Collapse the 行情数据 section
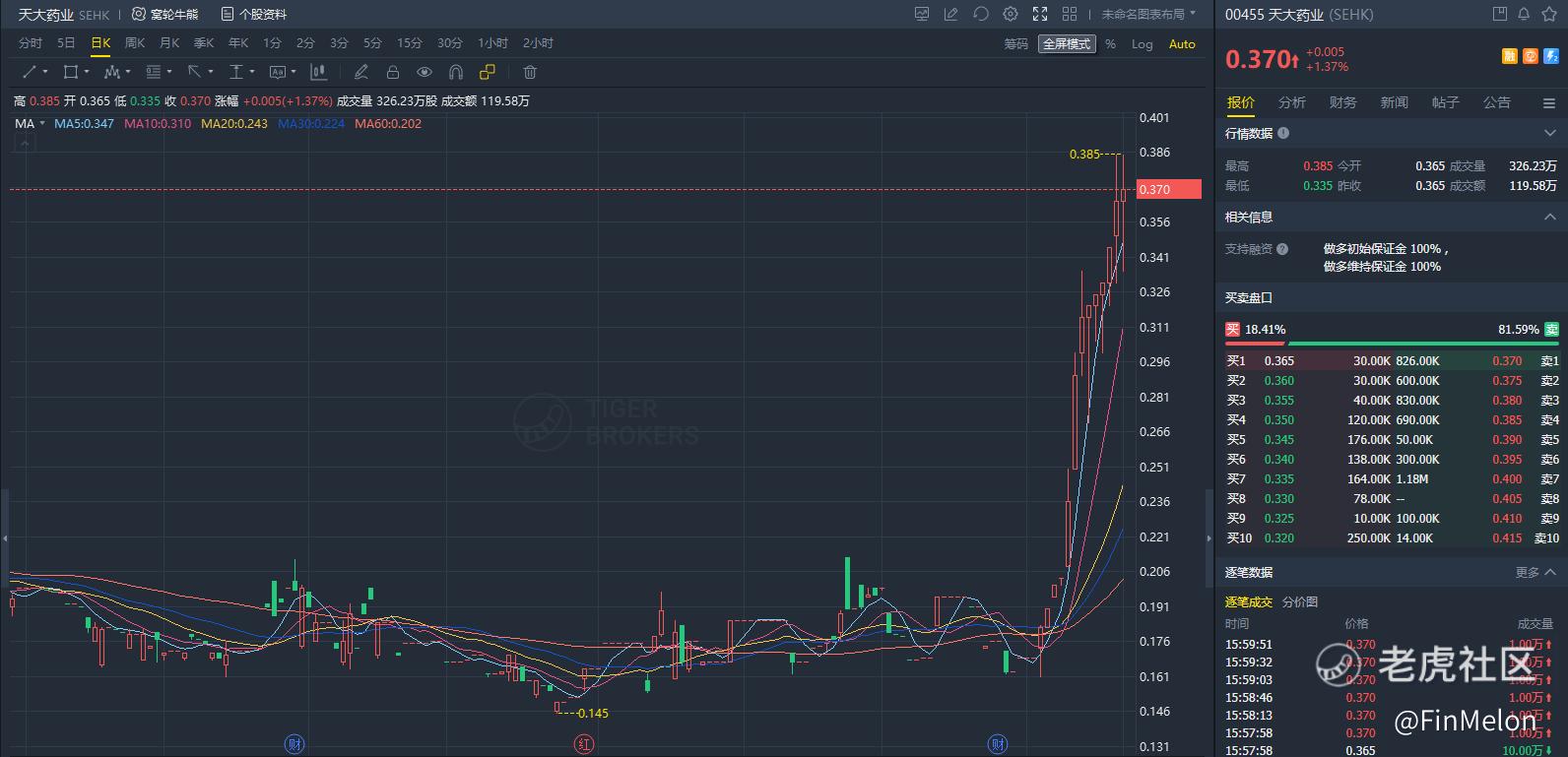 coord(1550,133)
